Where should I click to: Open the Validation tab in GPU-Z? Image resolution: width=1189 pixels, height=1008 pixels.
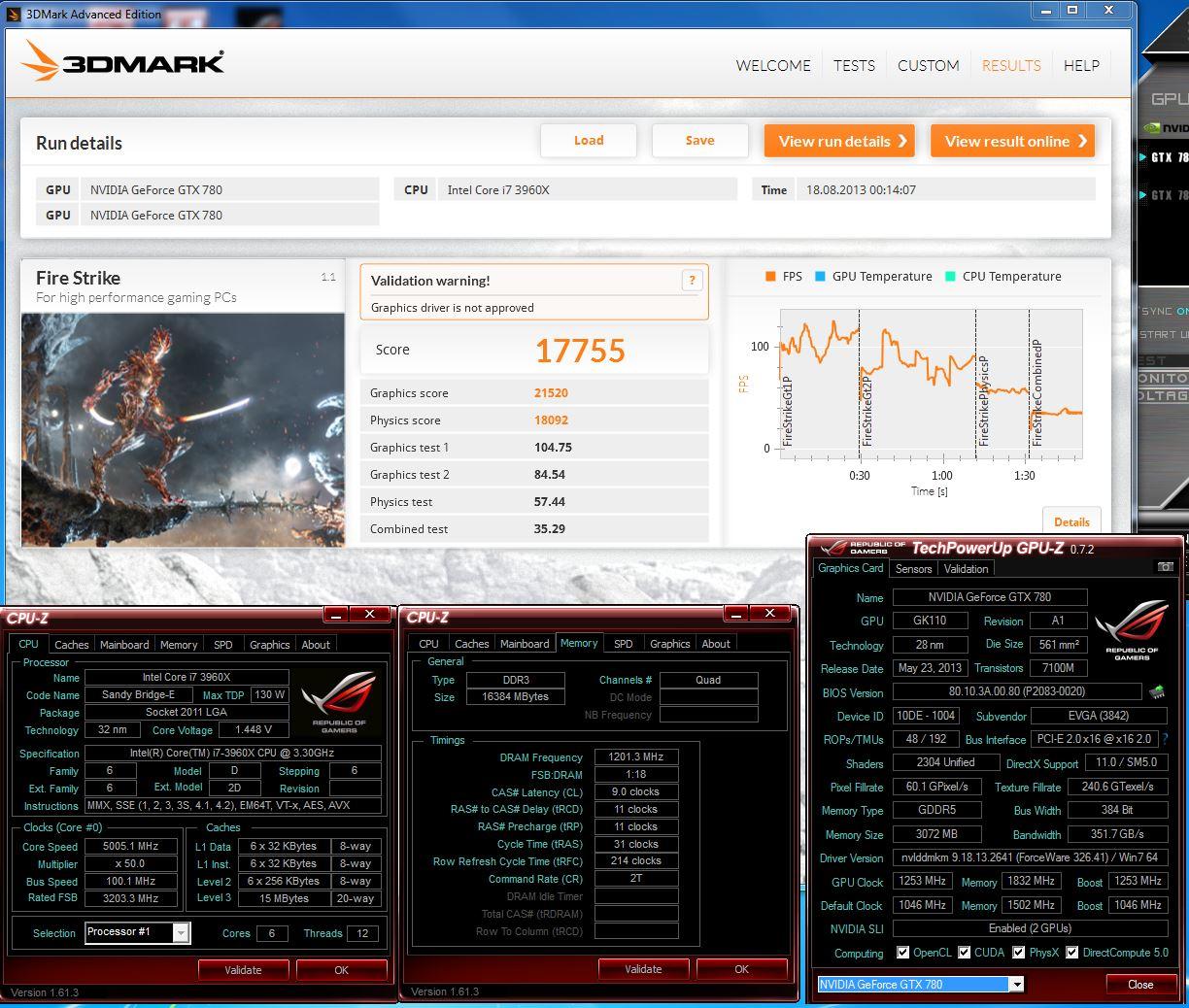(966, 569)
